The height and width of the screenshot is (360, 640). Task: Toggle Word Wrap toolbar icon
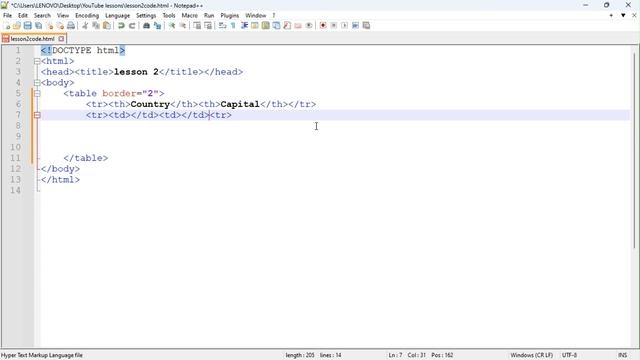[x=222, y=26]
